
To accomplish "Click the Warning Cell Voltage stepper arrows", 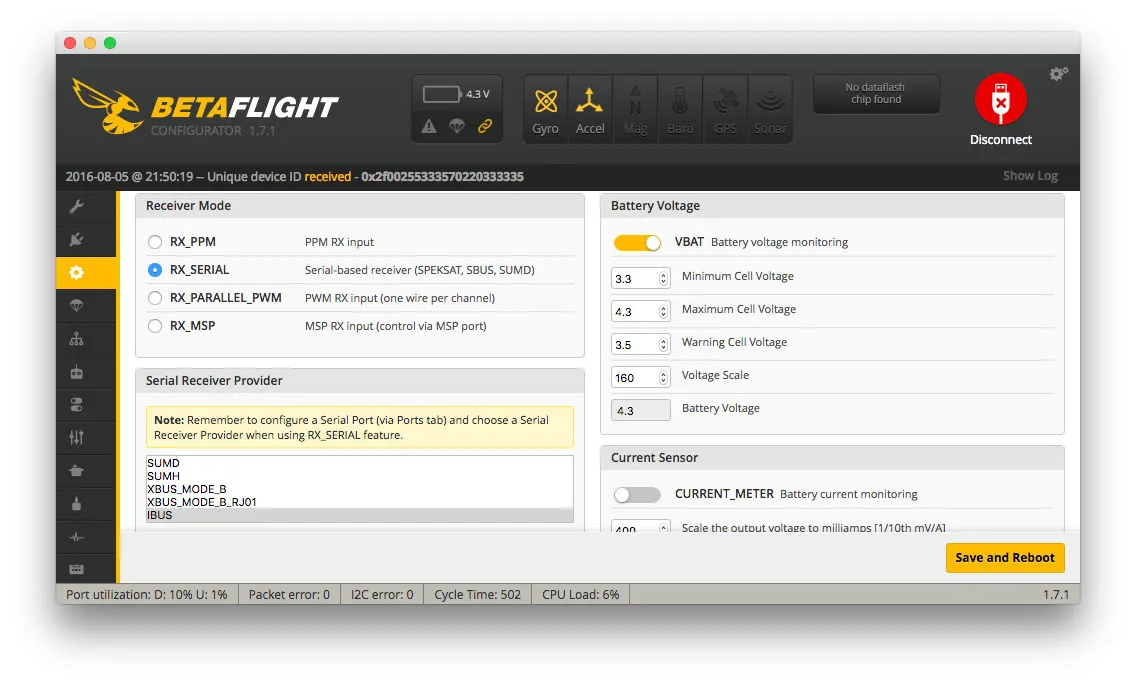I will point(663,345).
